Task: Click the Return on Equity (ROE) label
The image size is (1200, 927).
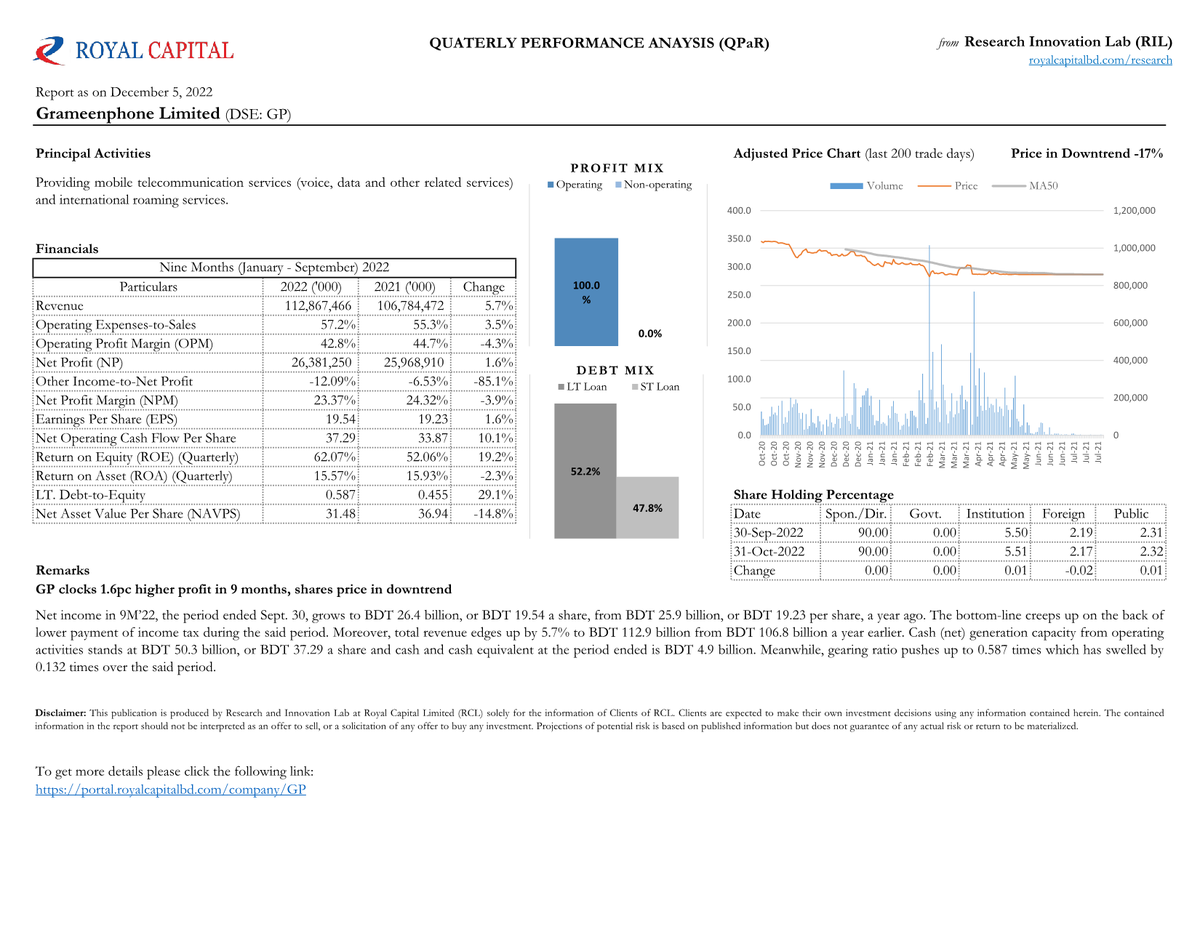Action: [x=137, y=458]
